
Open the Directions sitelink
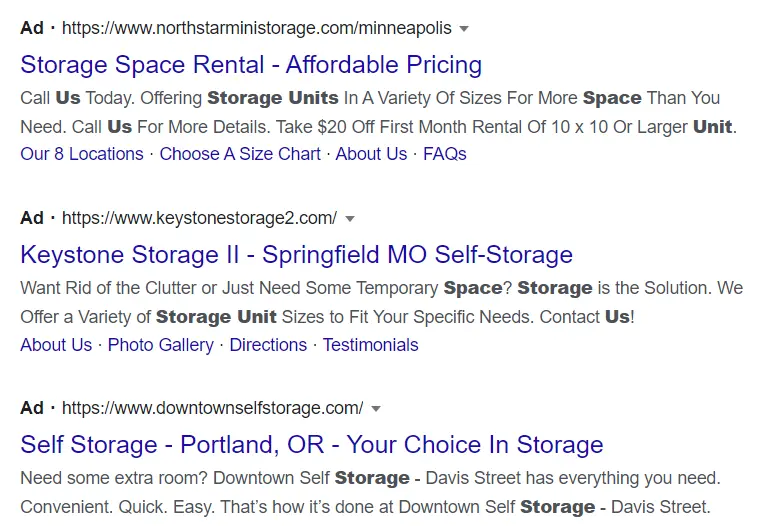pos(267,345)
